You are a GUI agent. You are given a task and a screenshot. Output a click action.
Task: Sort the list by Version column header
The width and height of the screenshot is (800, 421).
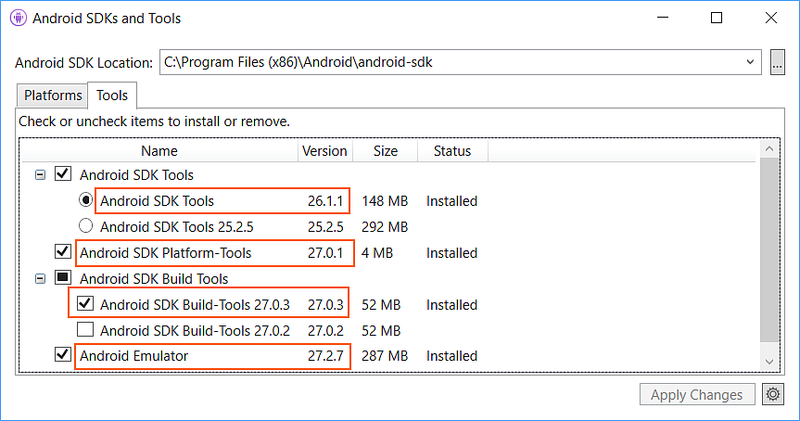[x=324, y=151]
